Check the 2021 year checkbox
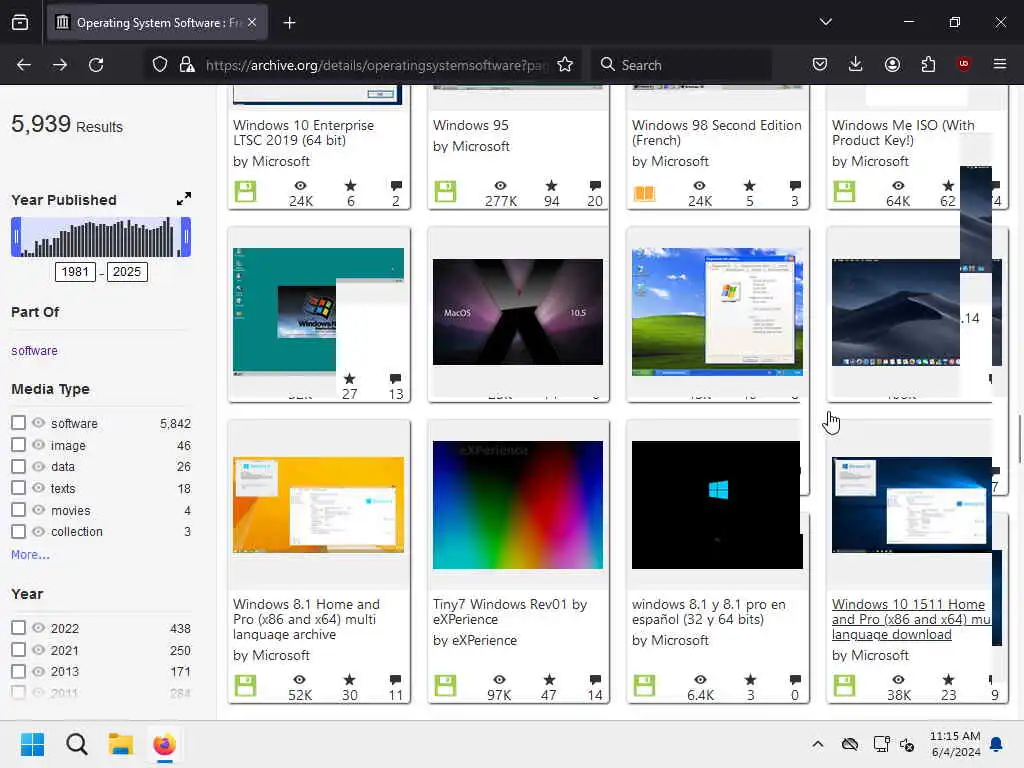Viewport: 1024px width, 768px height. (x=18, y=650)
